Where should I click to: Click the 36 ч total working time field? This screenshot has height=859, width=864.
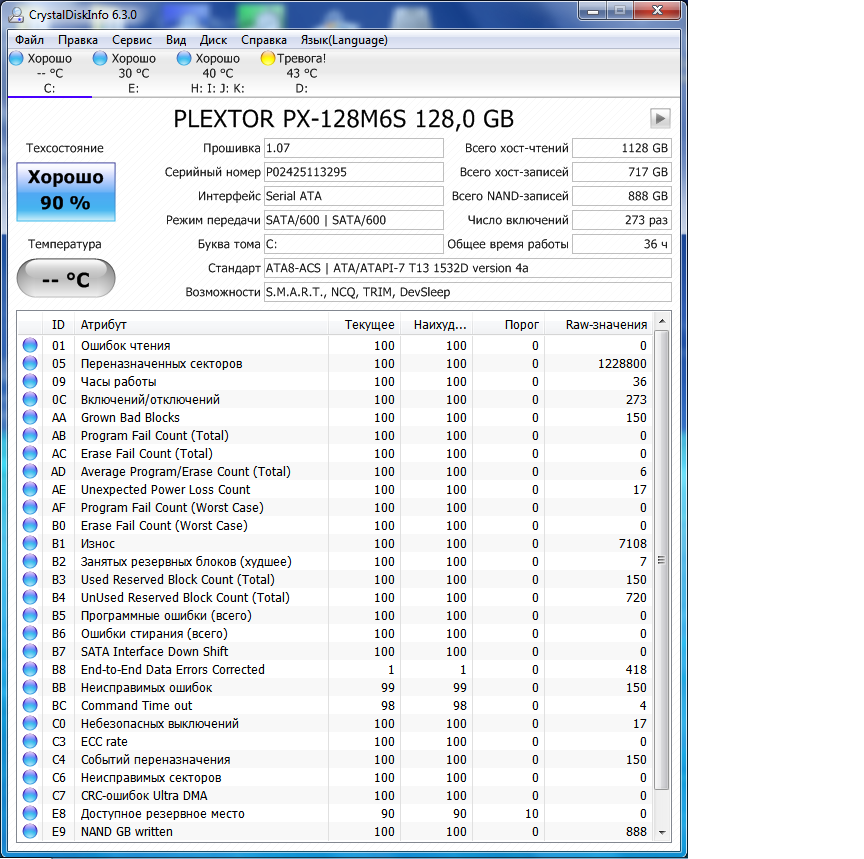[622, 244]
